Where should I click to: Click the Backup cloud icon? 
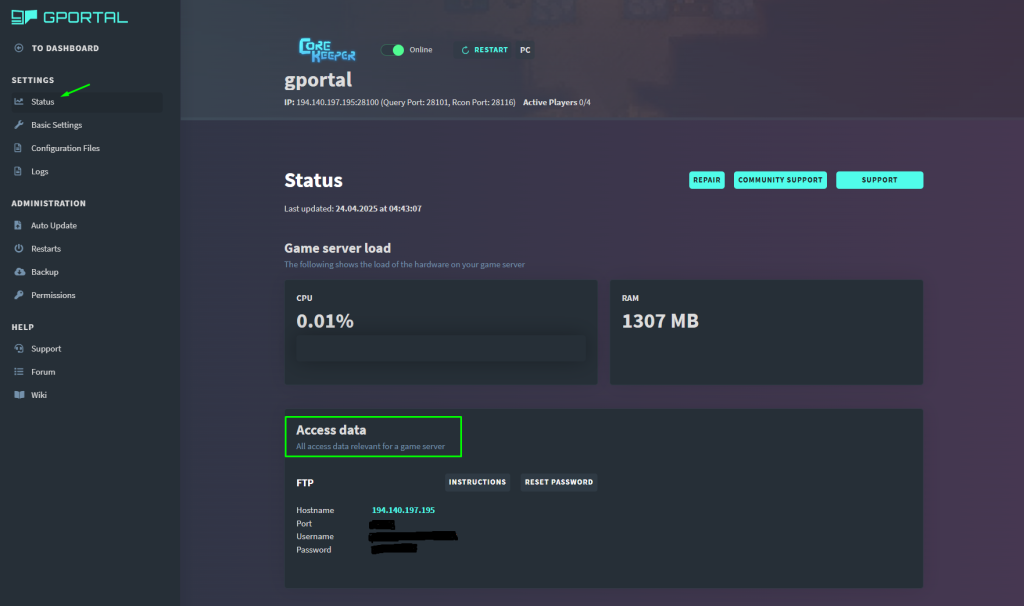tap(20, 272)
